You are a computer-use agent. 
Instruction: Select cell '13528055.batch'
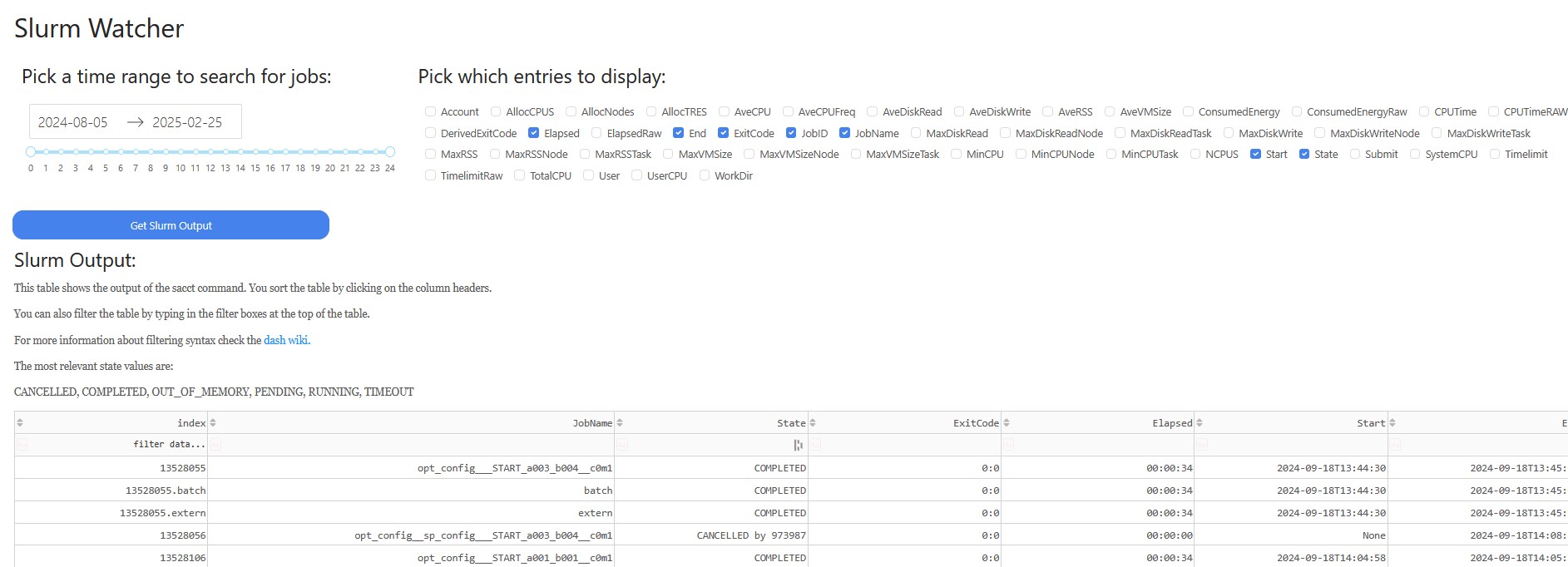(111, 491)
